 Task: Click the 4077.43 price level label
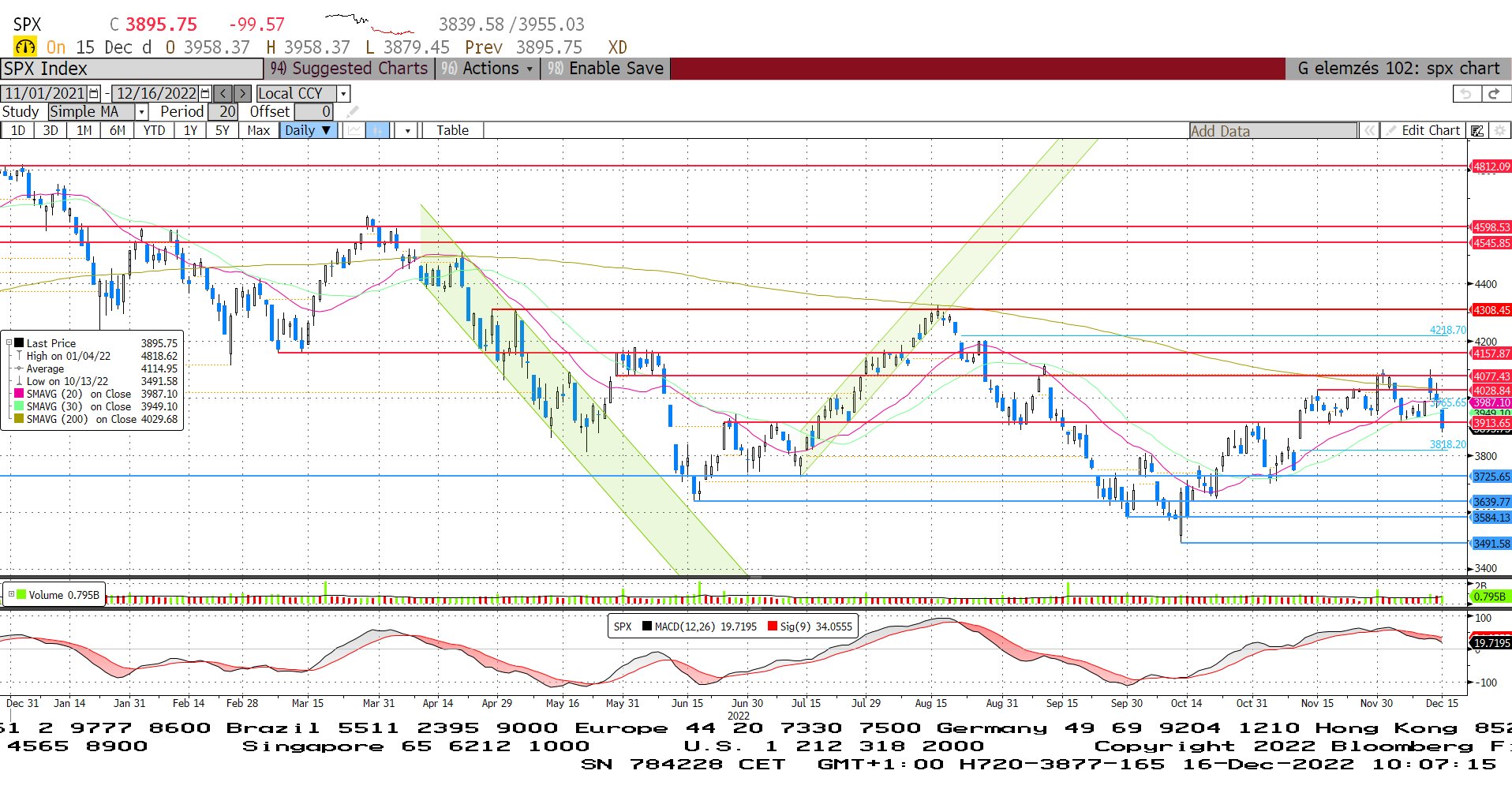pos(1491,376)
